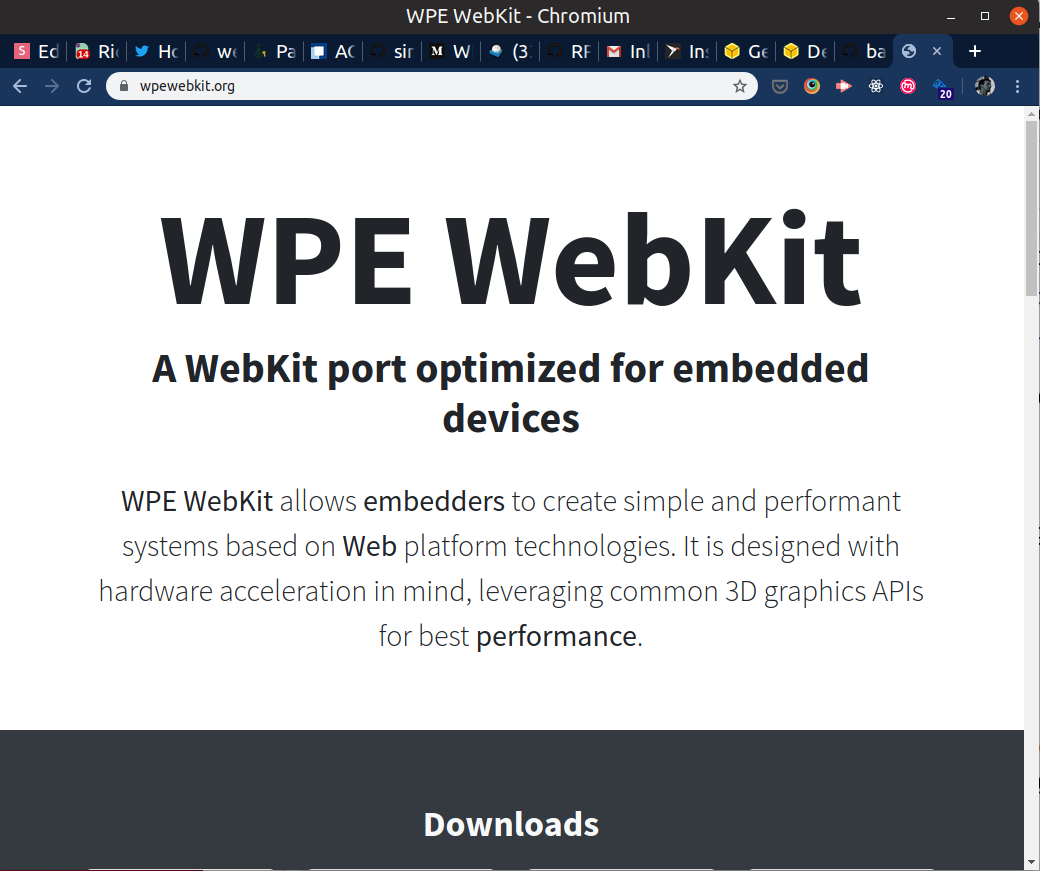Click the bold 'WPE WebKit' at paragraph start
The height and width of the screenshot is (871, 1040).
tap(197, 502)
